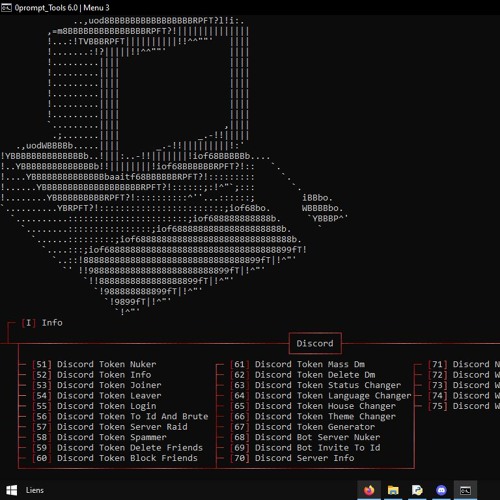
Task: Click entry 70 Discord Server Info
Action: [x=292, y=458]
